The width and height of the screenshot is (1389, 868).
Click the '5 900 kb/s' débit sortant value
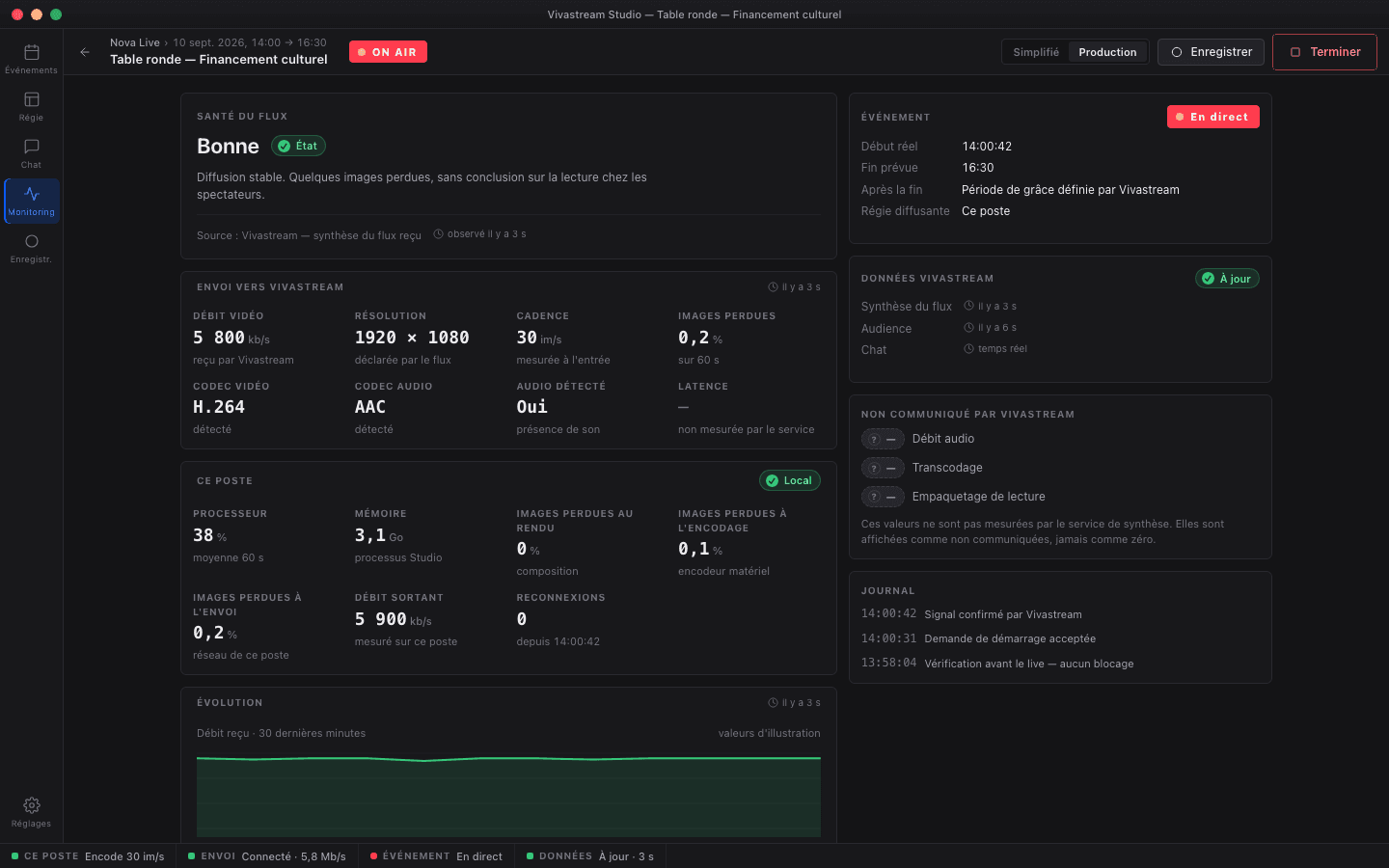coord(394,619)
